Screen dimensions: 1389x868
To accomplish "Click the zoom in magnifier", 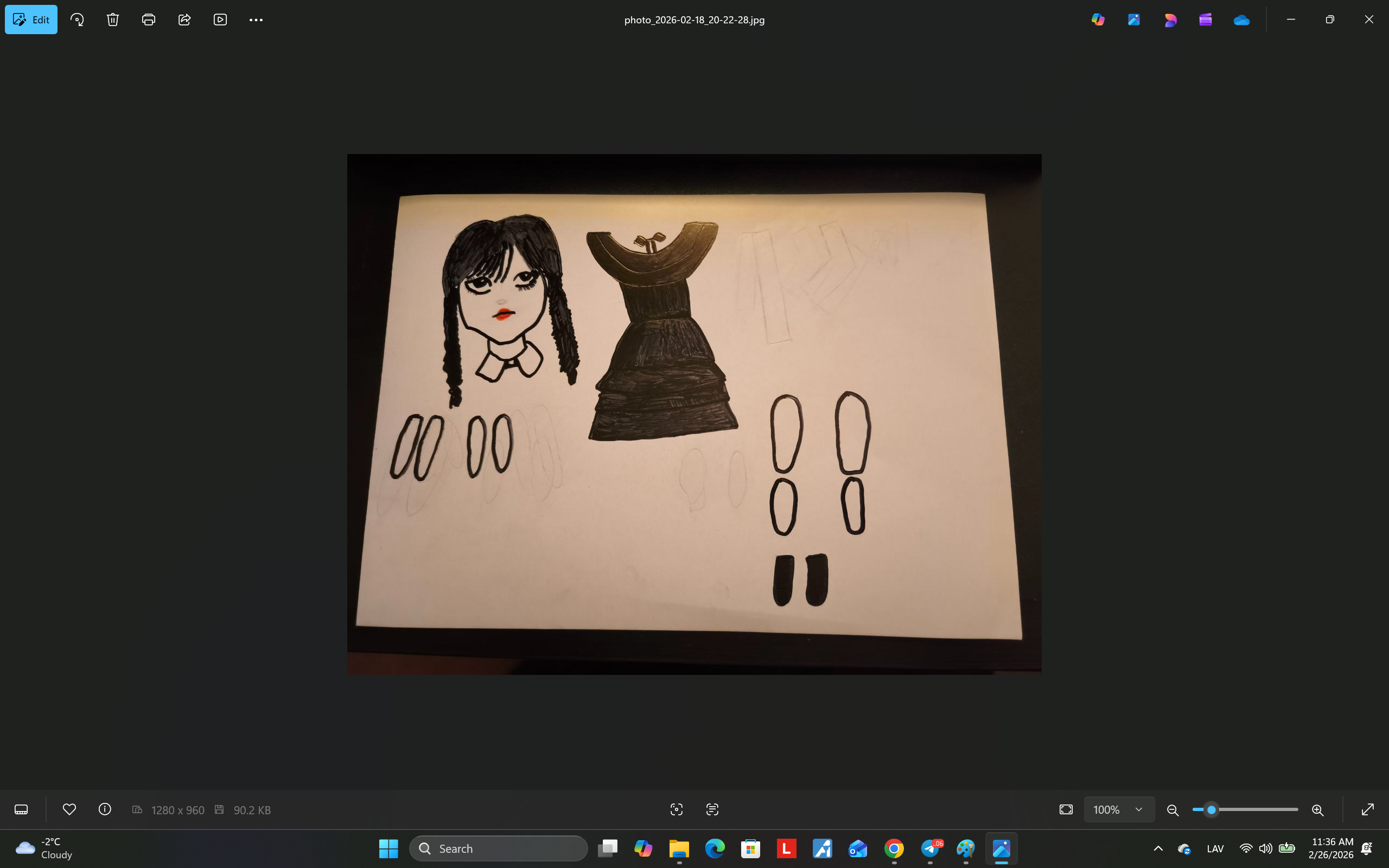I will click(1318, 810).
